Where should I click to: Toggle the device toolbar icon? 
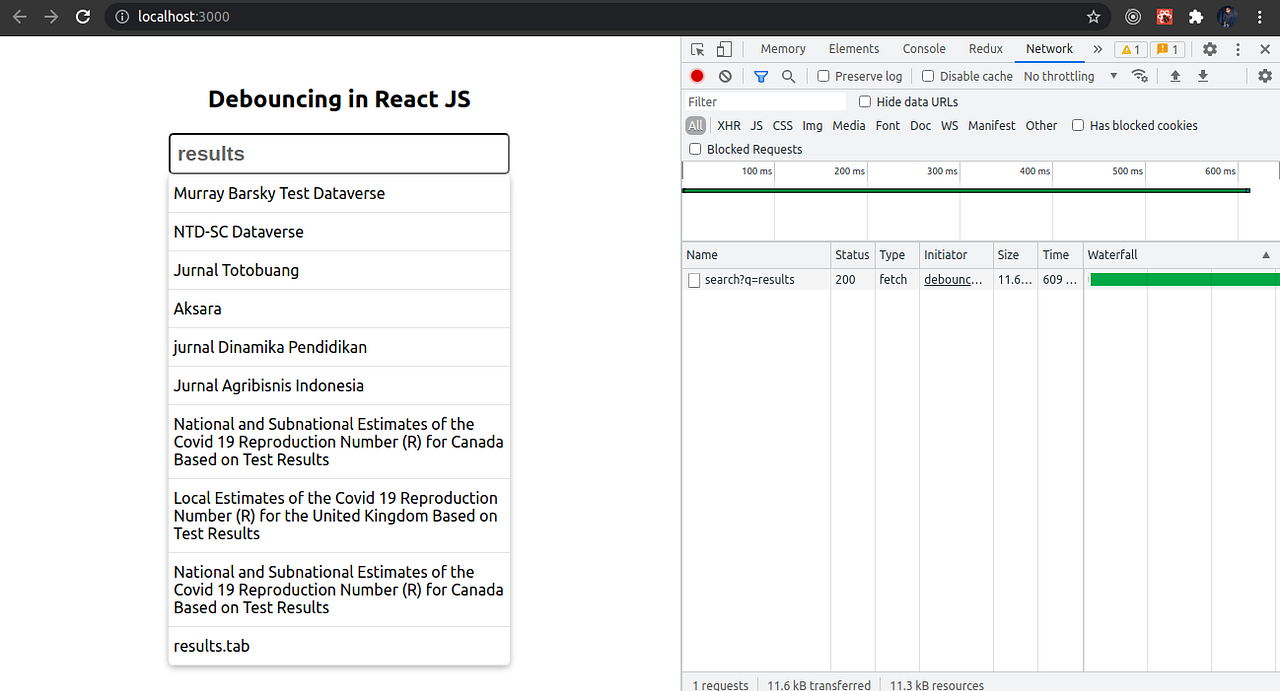723,48
